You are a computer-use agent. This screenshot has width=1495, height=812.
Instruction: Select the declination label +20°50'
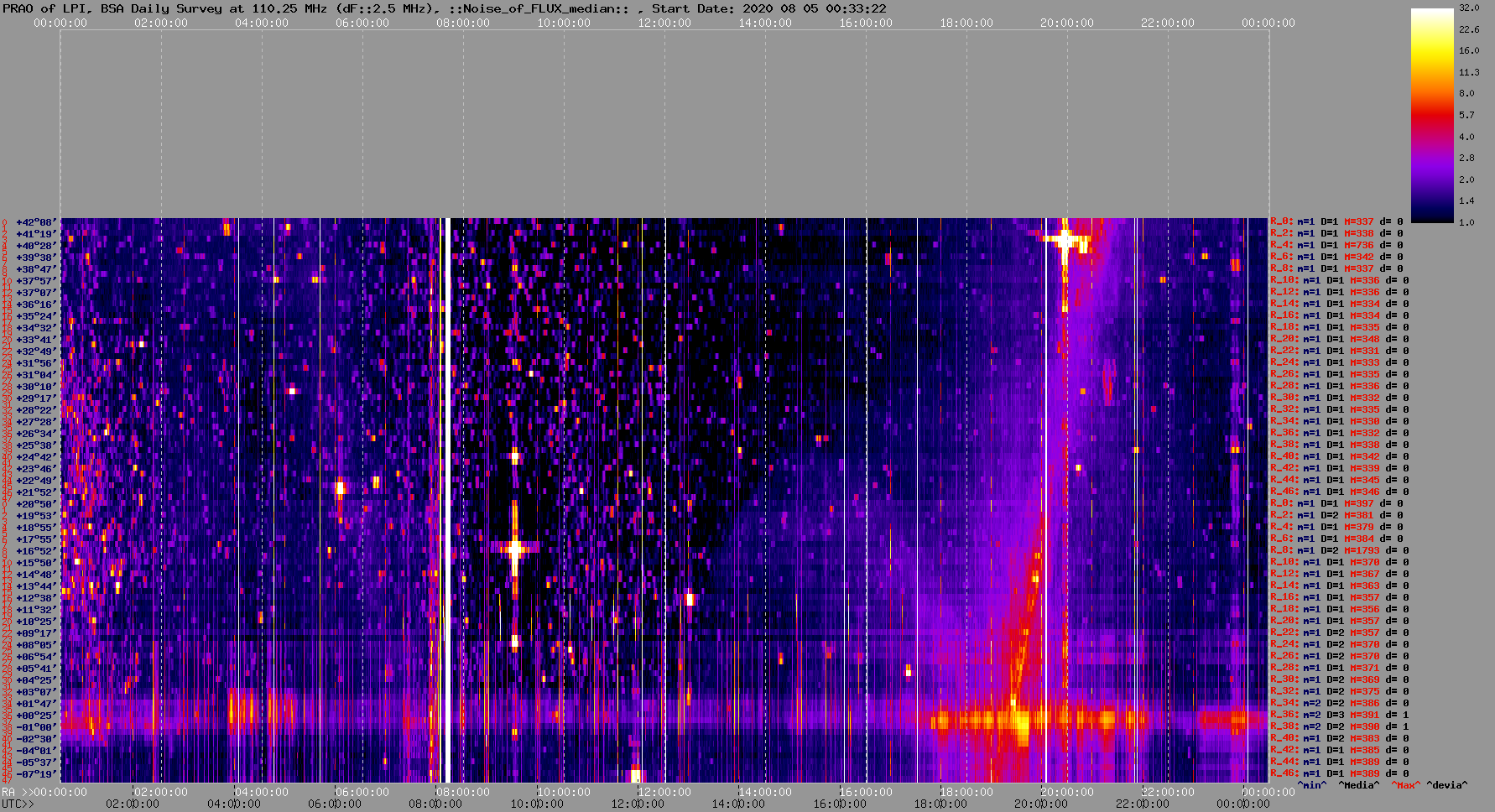click(x=36, y=504)
